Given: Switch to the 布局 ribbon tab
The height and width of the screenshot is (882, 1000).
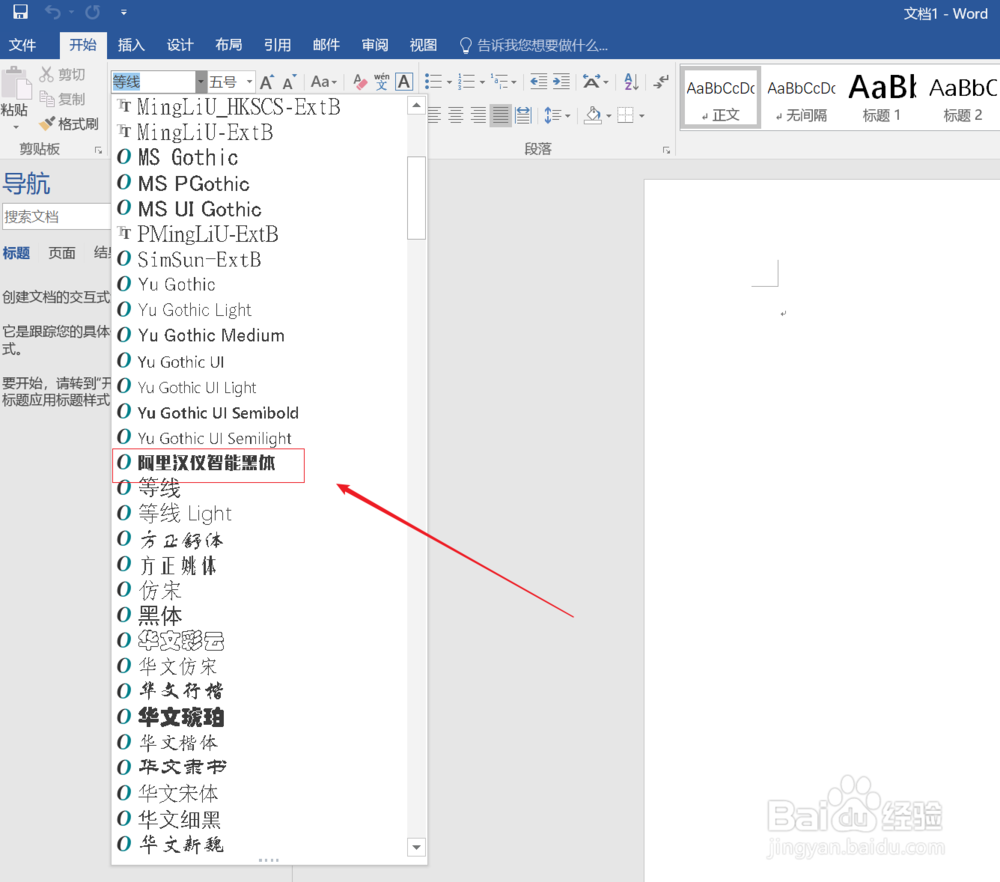Looking at the screenshot, I should coord(228,45).
